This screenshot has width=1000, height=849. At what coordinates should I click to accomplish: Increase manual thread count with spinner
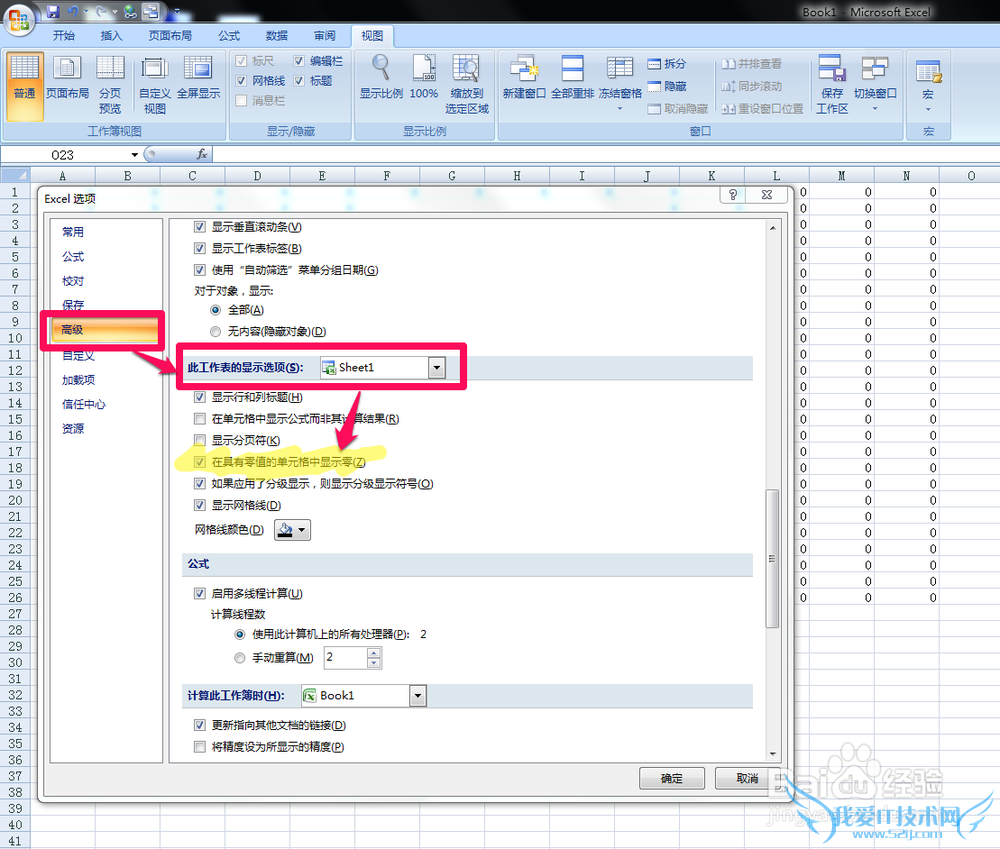[374, 653]
